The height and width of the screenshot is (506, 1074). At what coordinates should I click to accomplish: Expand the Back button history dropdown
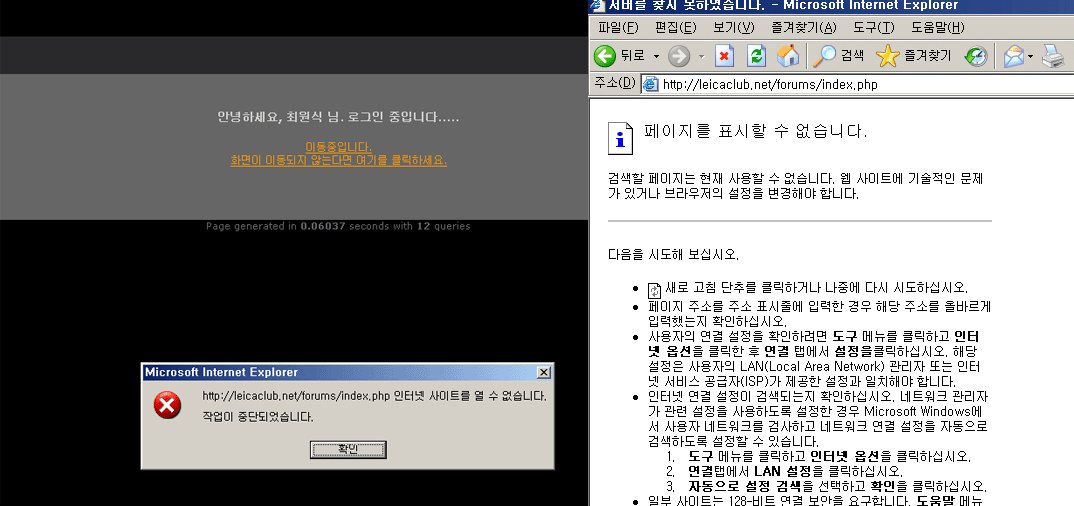[656, 56]
